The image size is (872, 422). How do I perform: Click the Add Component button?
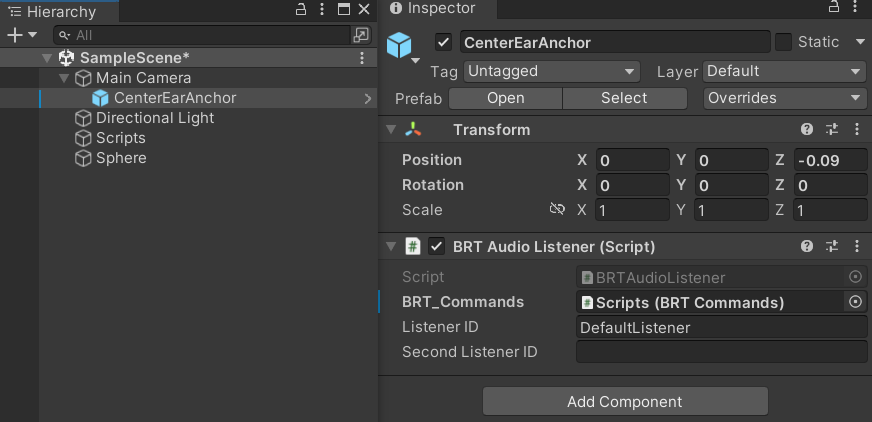(x=625, y=401)
